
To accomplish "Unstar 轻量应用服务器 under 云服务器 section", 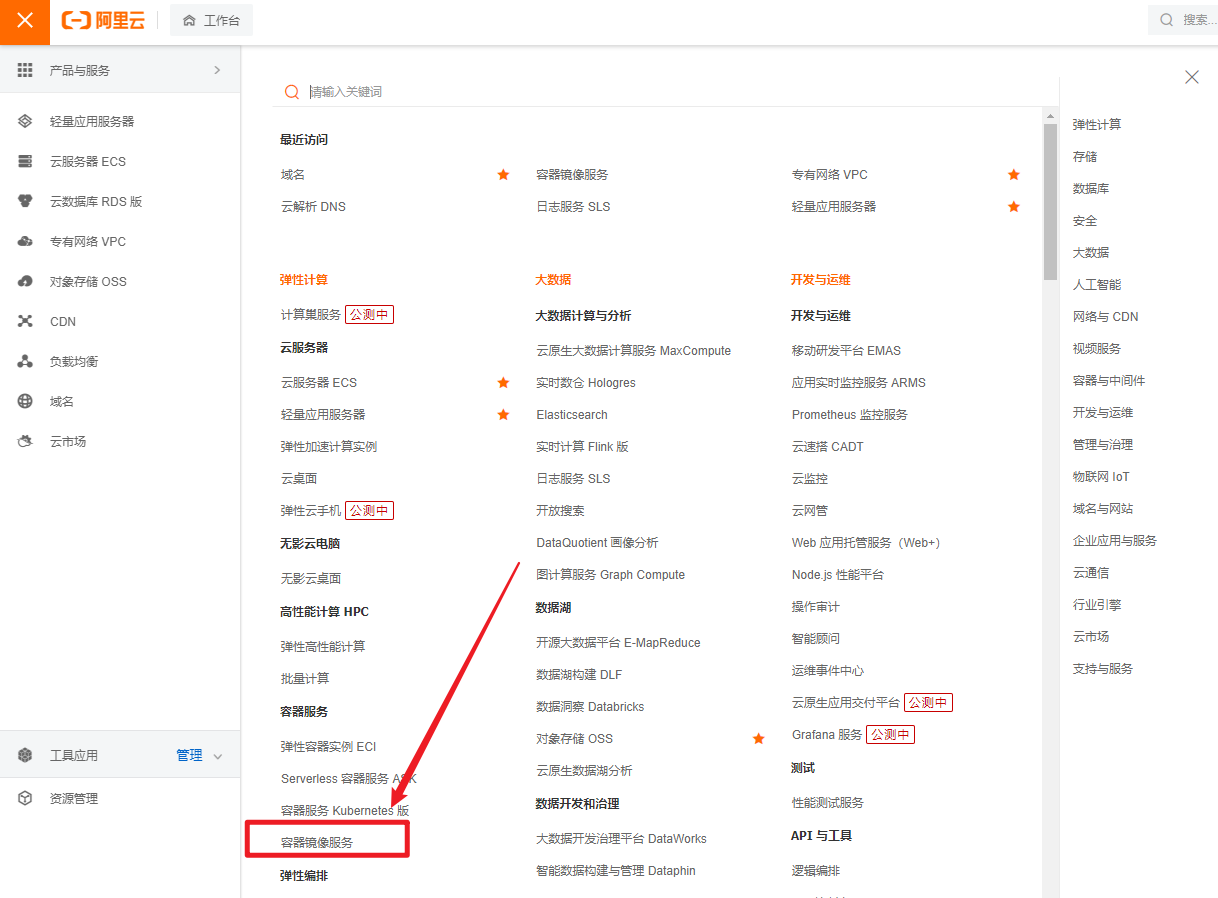I will click(x=503, y=414).
